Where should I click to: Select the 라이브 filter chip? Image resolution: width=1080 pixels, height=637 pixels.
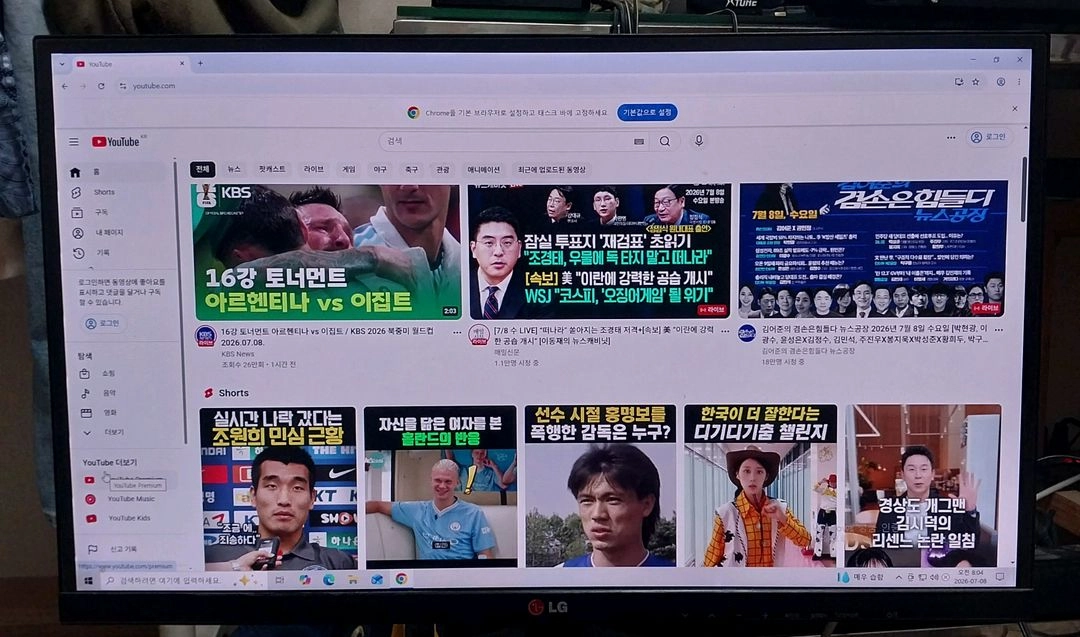pyautogui.click(x=313, y=169)
